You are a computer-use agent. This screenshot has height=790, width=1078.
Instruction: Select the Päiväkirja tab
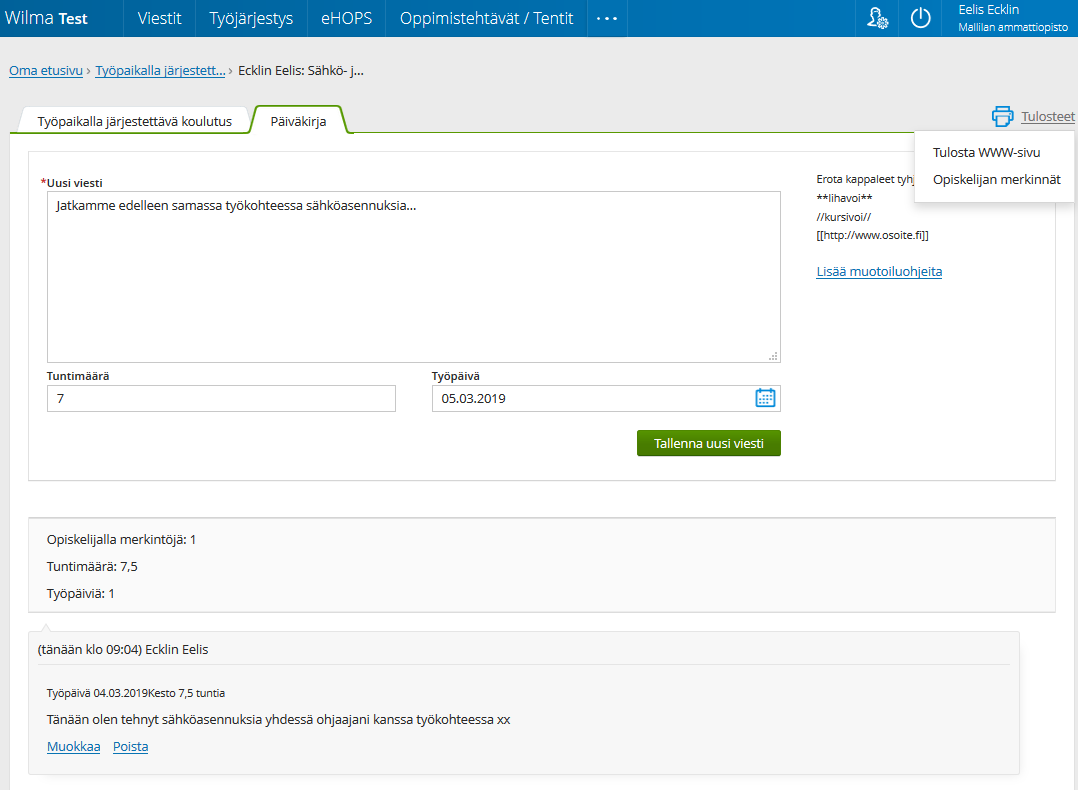[298, 121]
